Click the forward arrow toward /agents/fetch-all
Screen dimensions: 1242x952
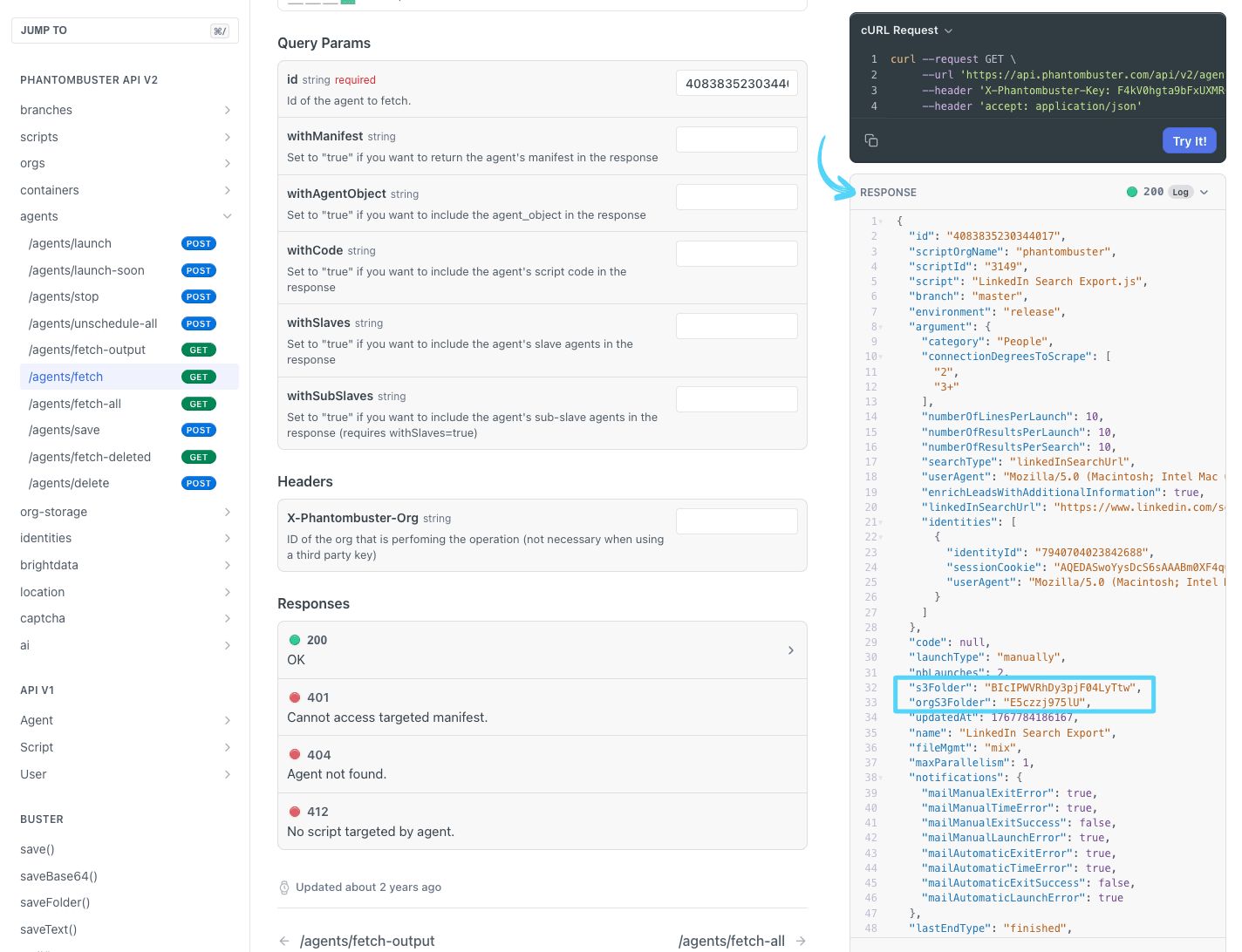click(800, 941)
